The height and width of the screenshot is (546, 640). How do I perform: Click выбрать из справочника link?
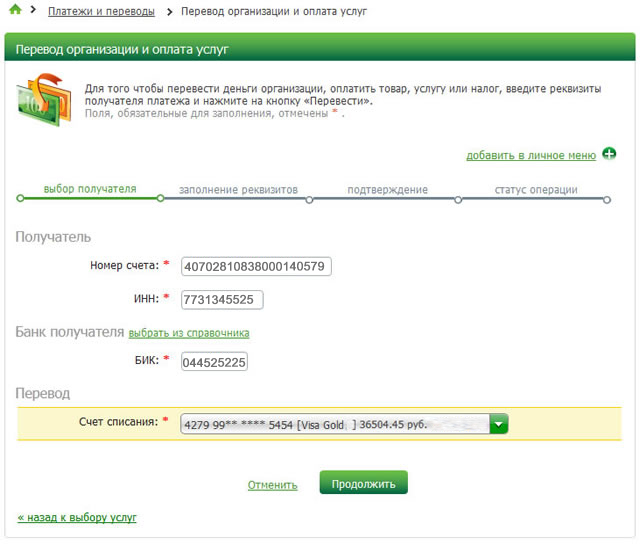pos(189,333)
